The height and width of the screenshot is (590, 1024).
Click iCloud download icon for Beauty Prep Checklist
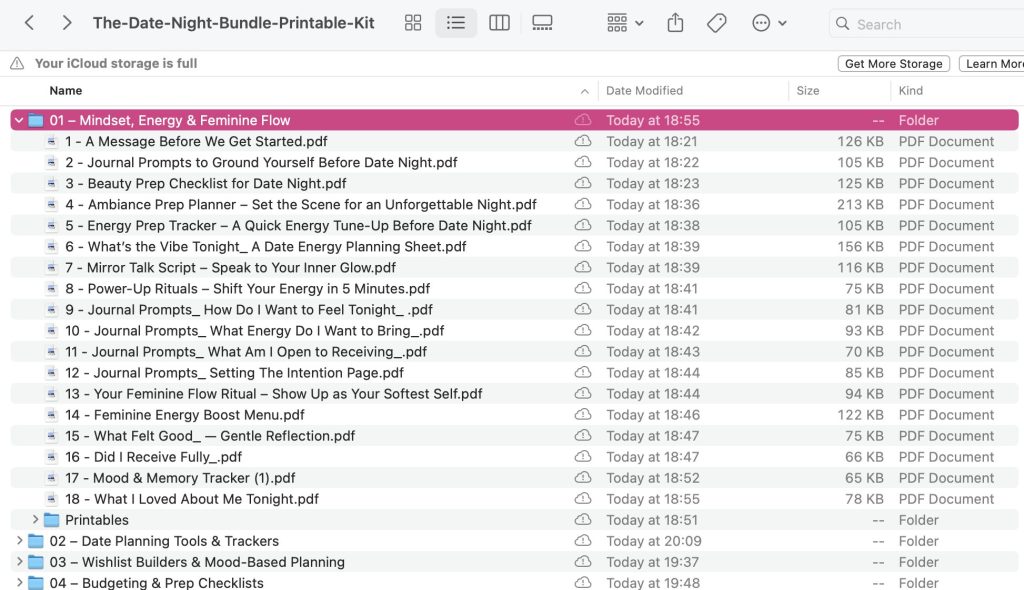tap(582, 184)
